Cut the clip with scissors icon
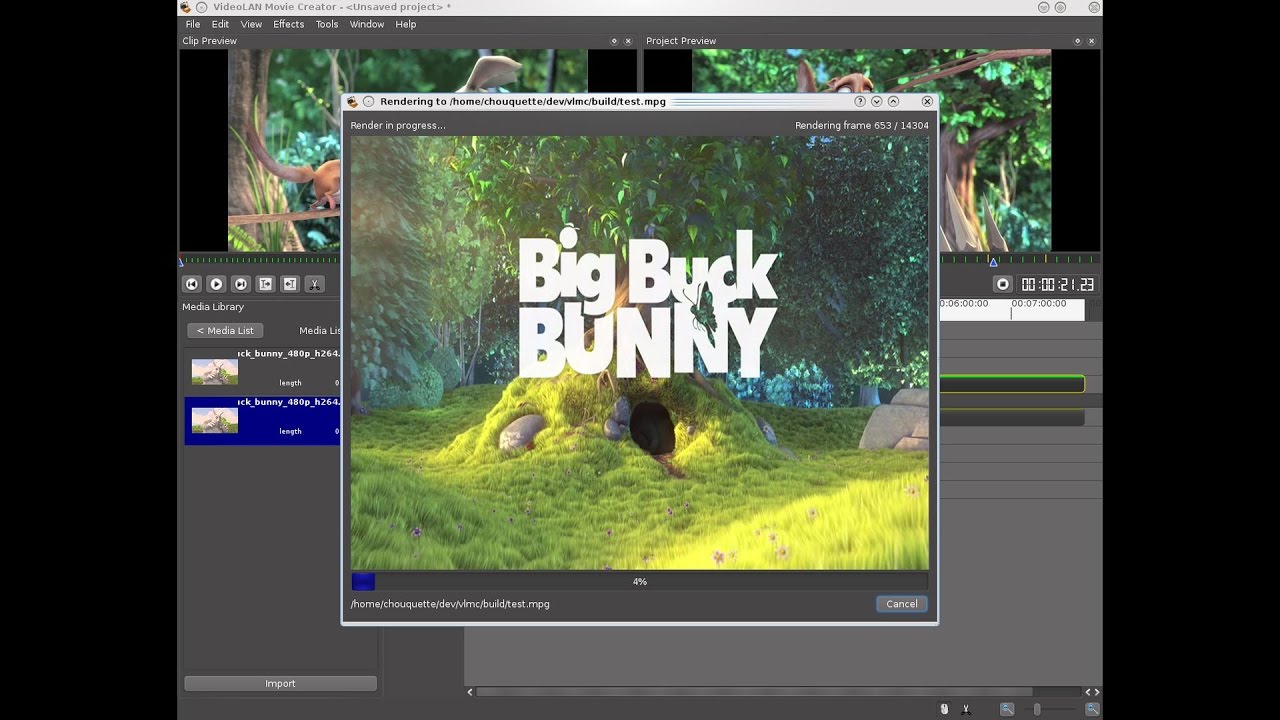 (314, 284)
